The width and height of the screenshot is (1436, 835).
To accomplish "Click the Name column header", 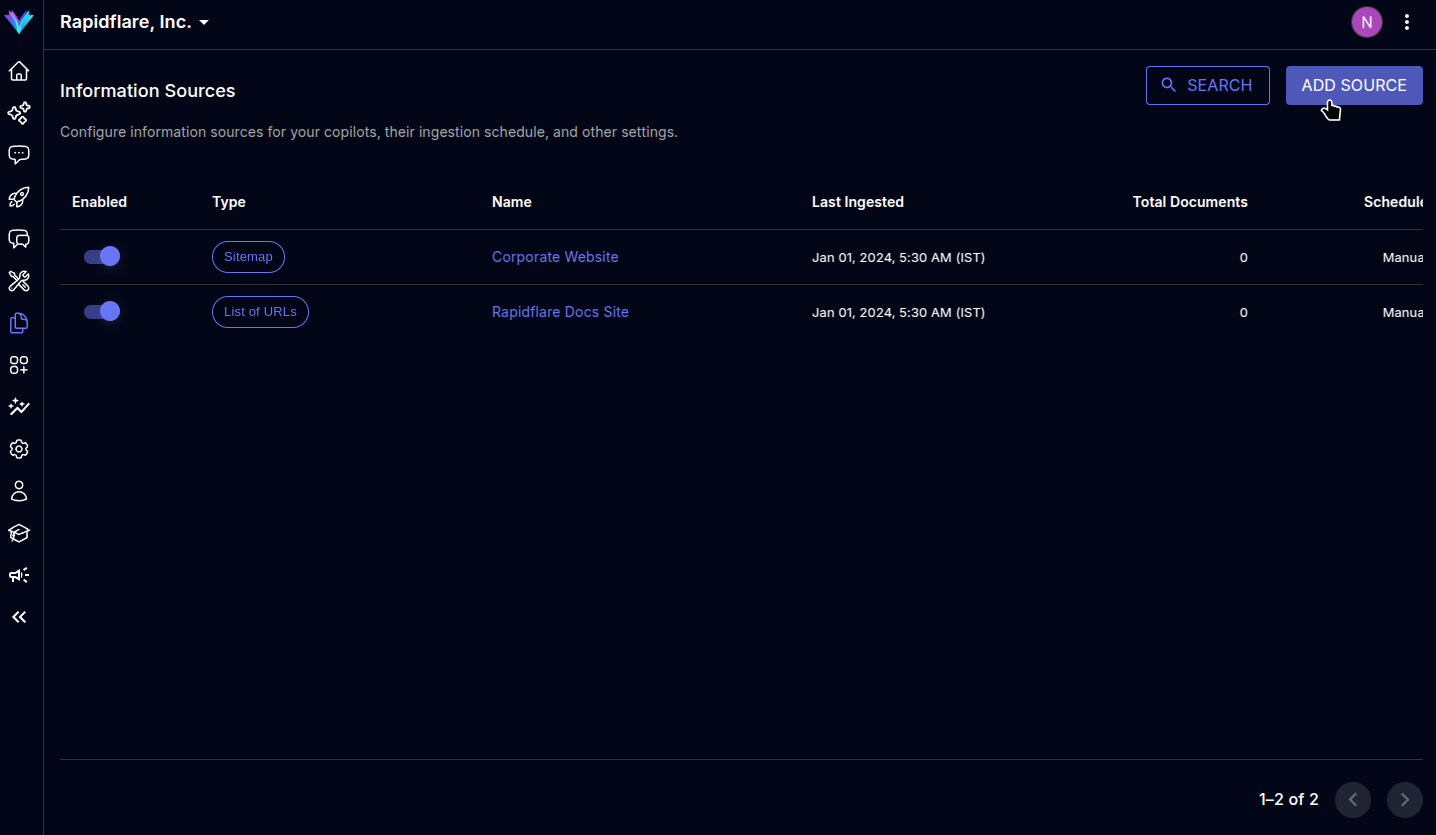I will click(x=512, y=202).
